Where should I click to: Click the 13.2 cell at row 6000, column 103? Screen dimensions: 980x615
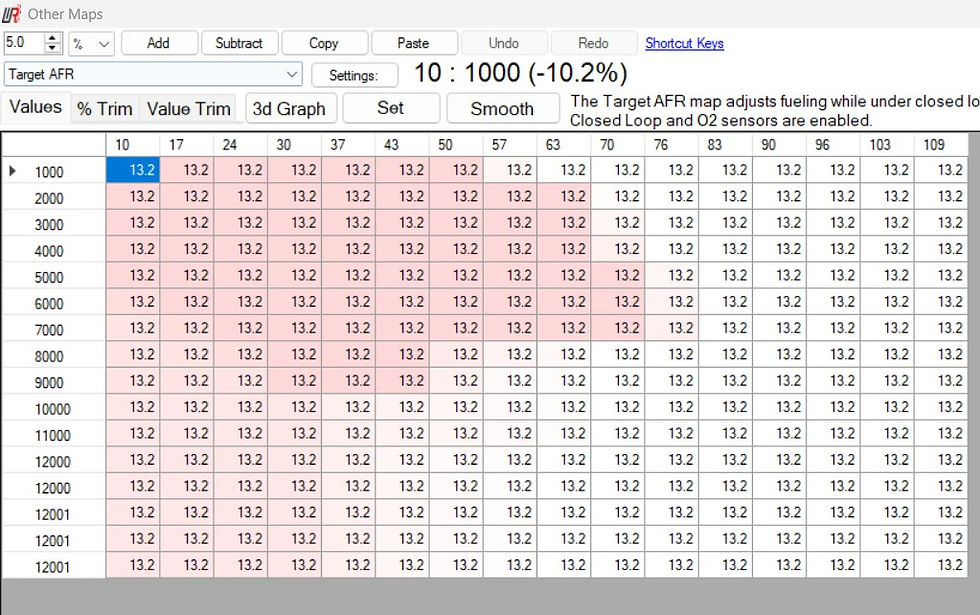(887, 302)
